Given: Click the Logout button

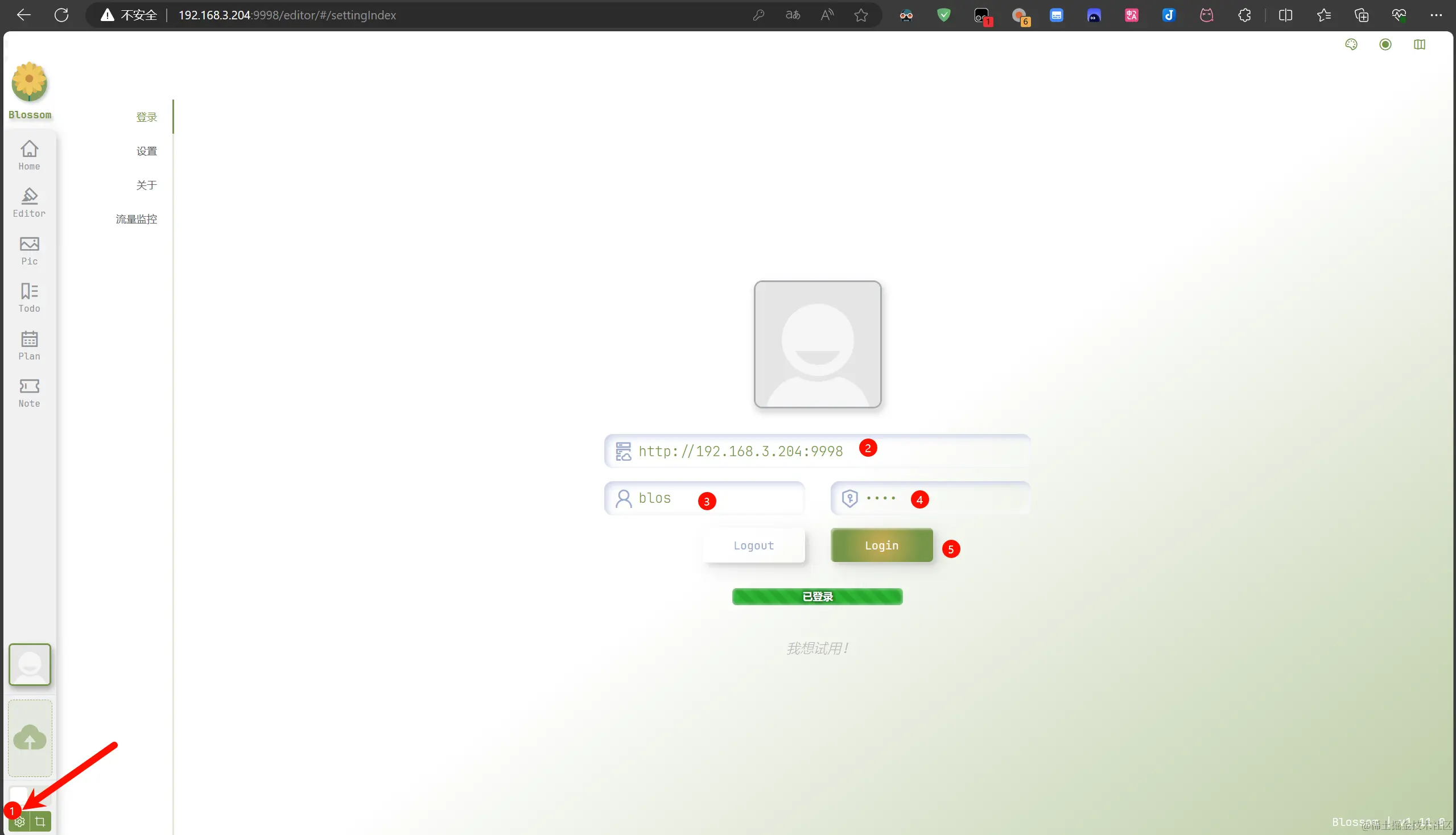Looking at the screenshot, I should 754,545.
